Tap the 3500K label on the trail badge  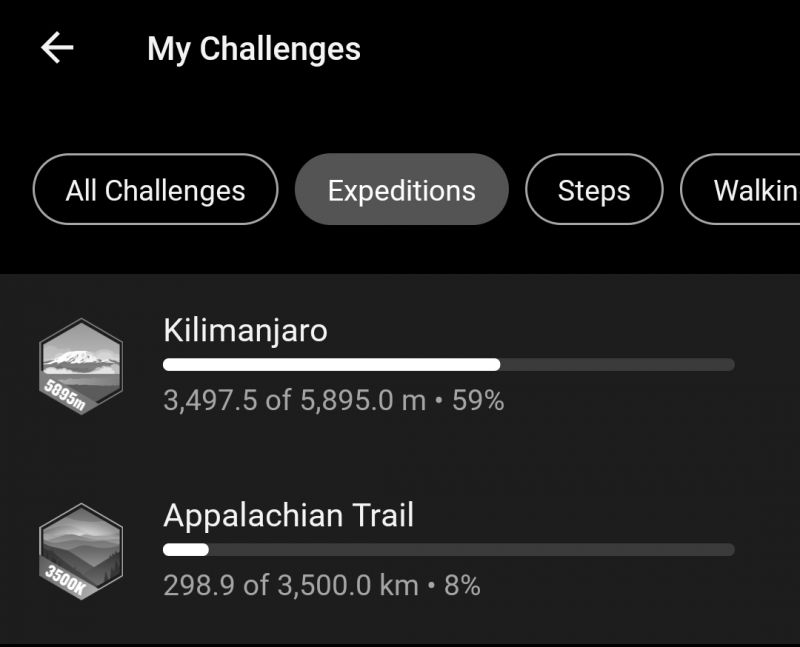65,580
